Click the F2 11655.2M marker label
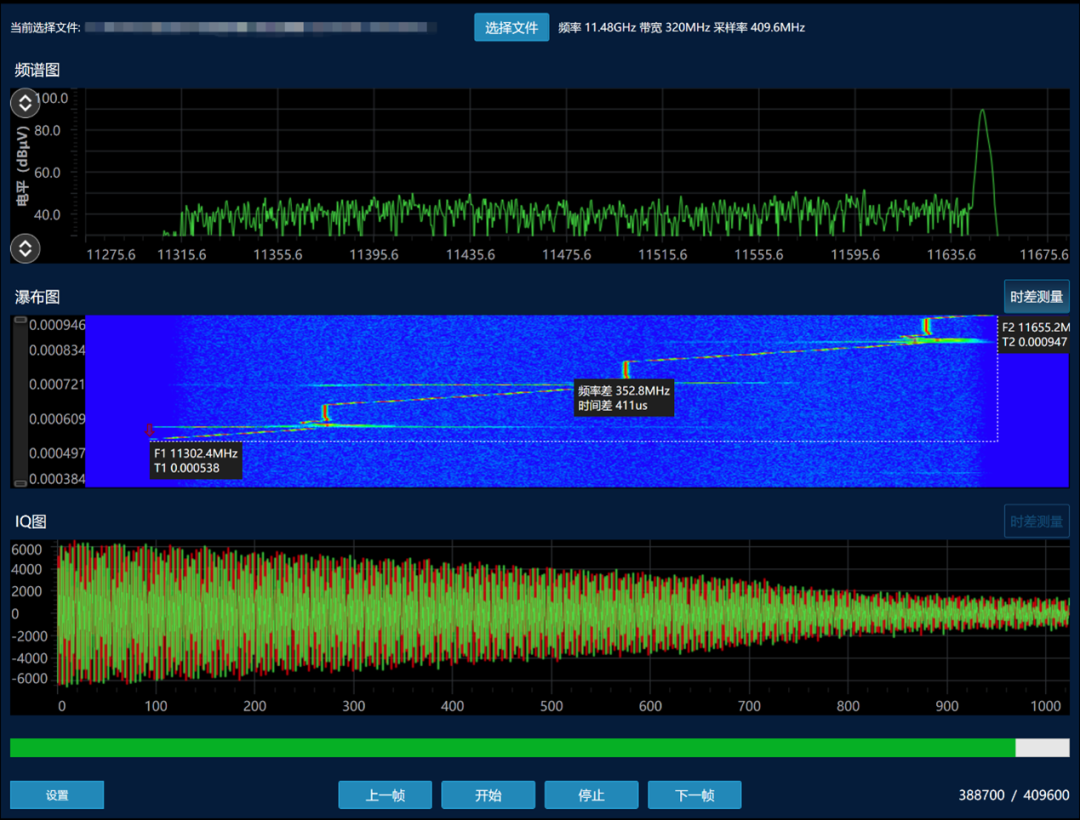The width and height of the screenshot is (1080, 820). point(1035,335)
